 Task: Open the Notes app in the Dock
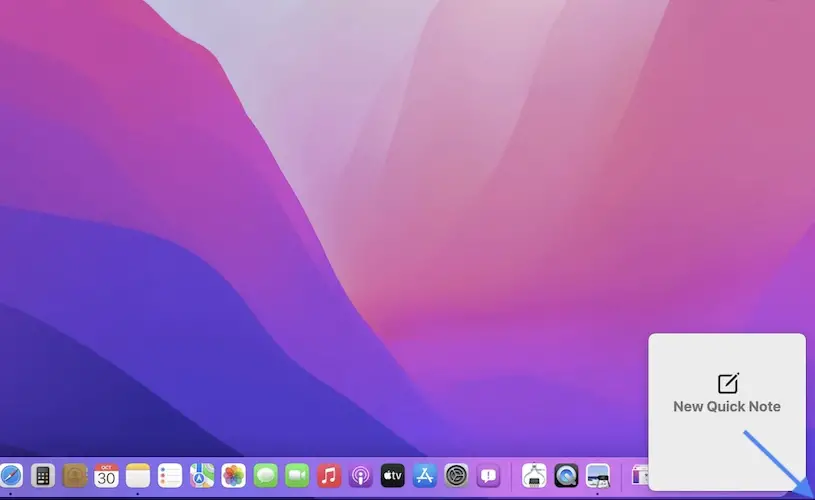138,476
